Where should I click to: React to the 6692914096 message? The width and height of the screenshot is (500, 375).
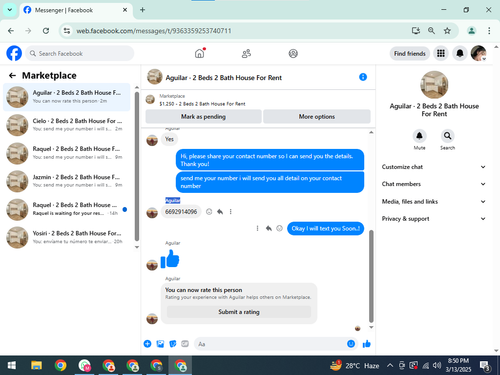[209, 212]
